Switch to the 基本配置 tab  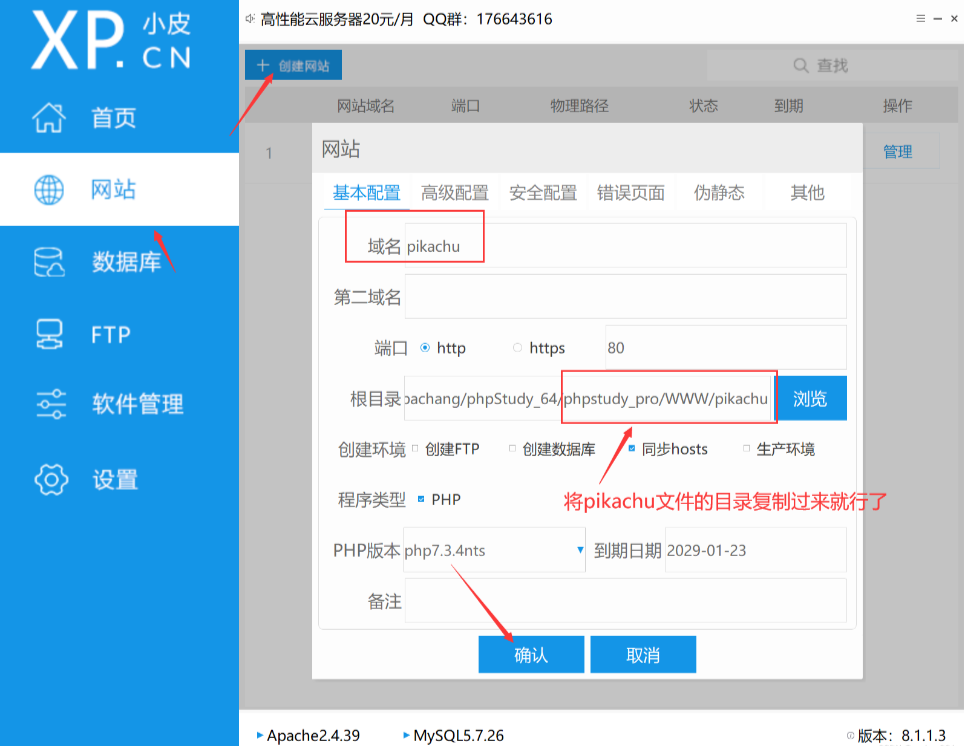click(x=366, y=192)
